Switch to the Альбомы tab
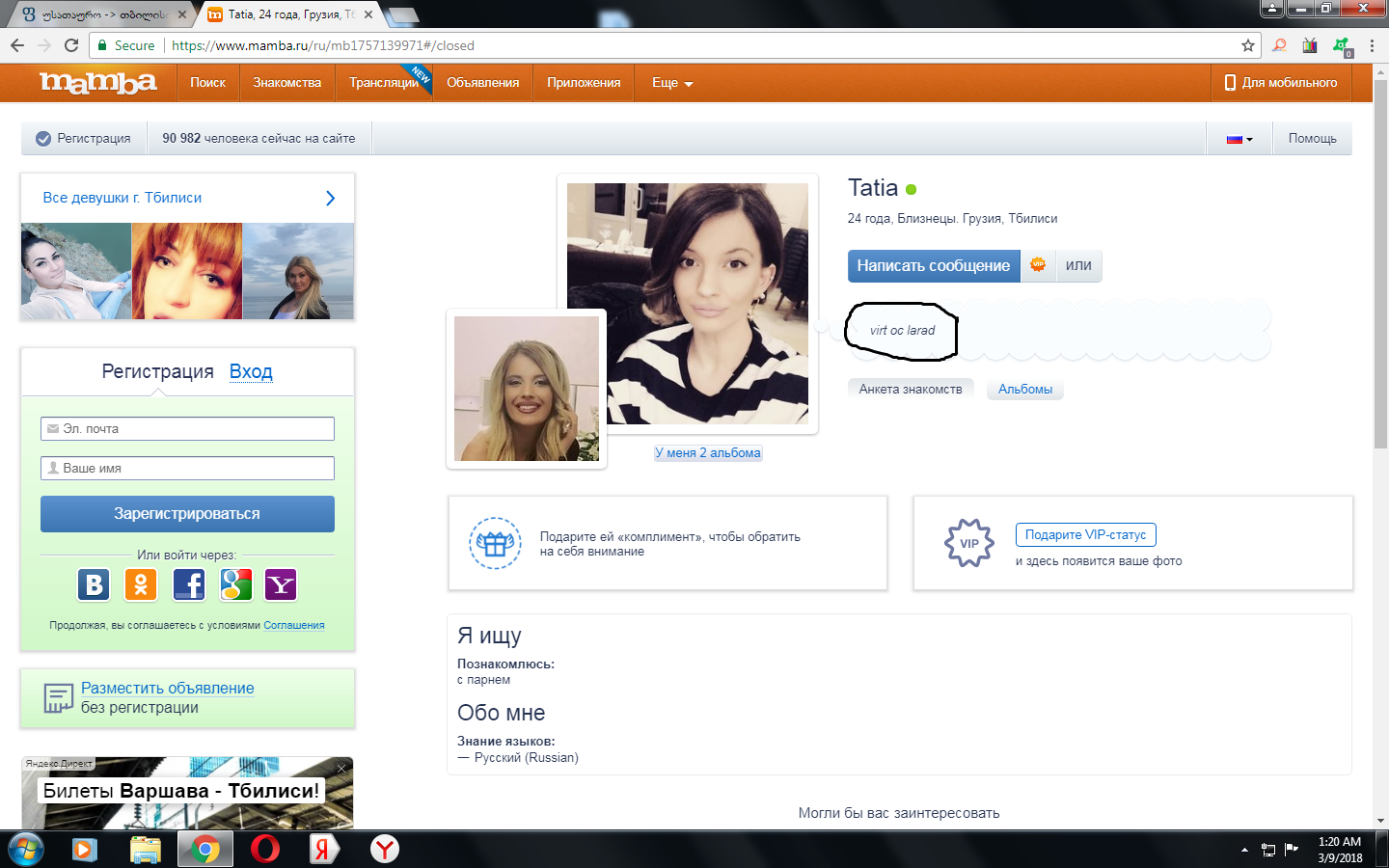This screenshot has height=868, width=1389. (1024, 390)
